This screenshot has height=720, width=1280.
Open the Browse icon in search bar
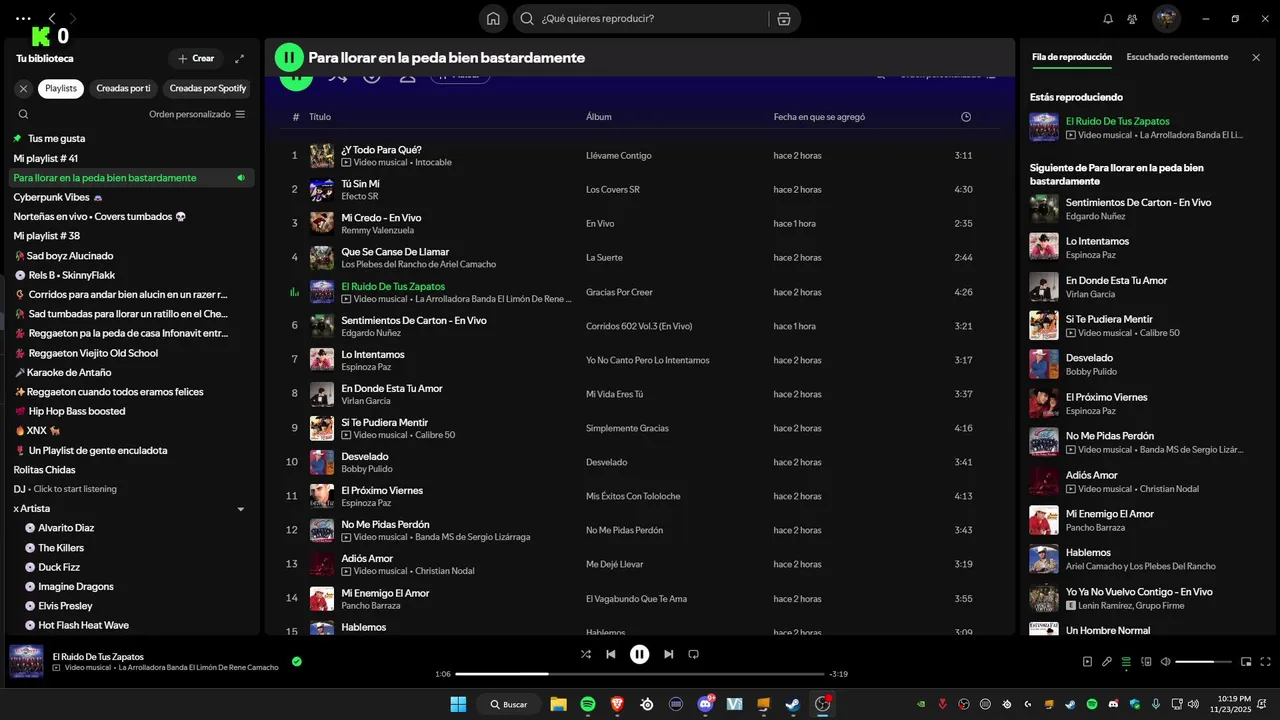coord(784,18)
